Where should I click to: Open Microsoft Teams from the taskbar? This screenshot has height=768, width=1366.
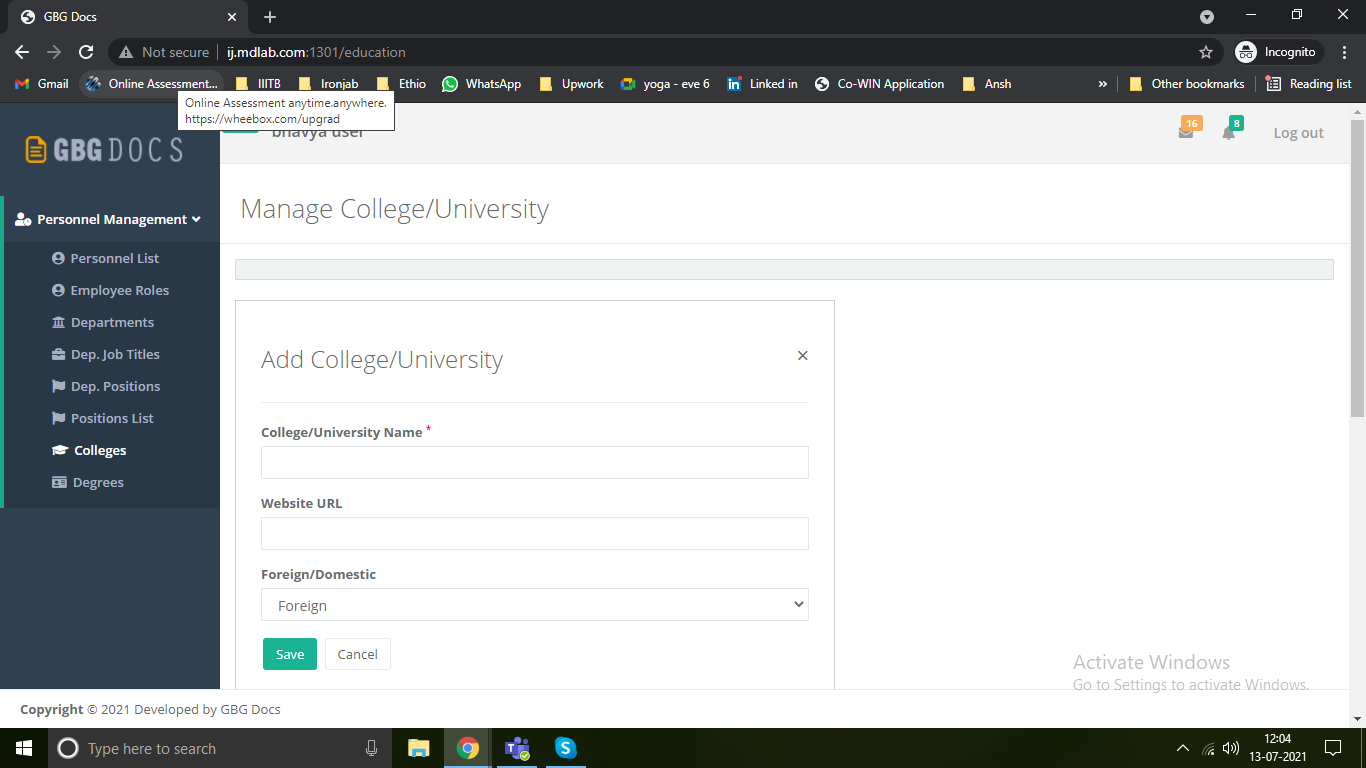click(x=516, y=748)
